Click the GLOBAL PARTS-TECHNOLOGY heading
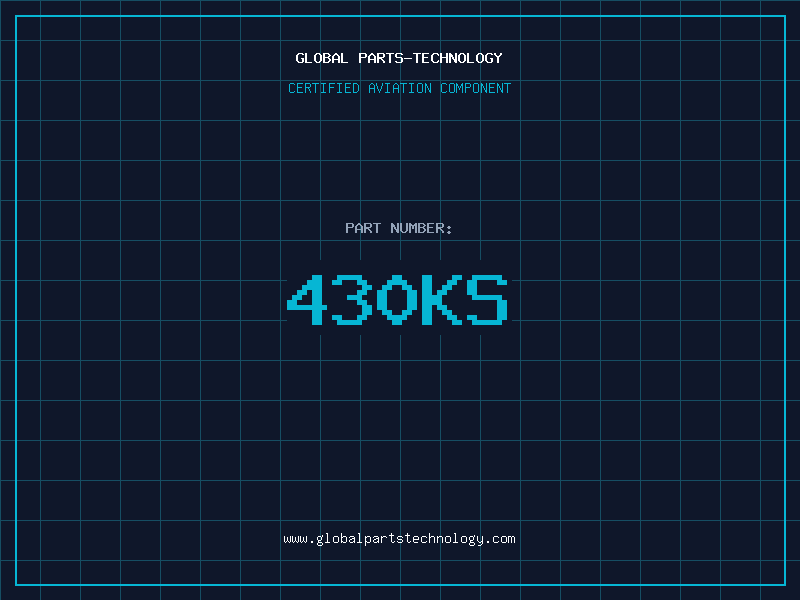Screen dimensions: 800x600 pyautogui.click(x=399, y=58)
